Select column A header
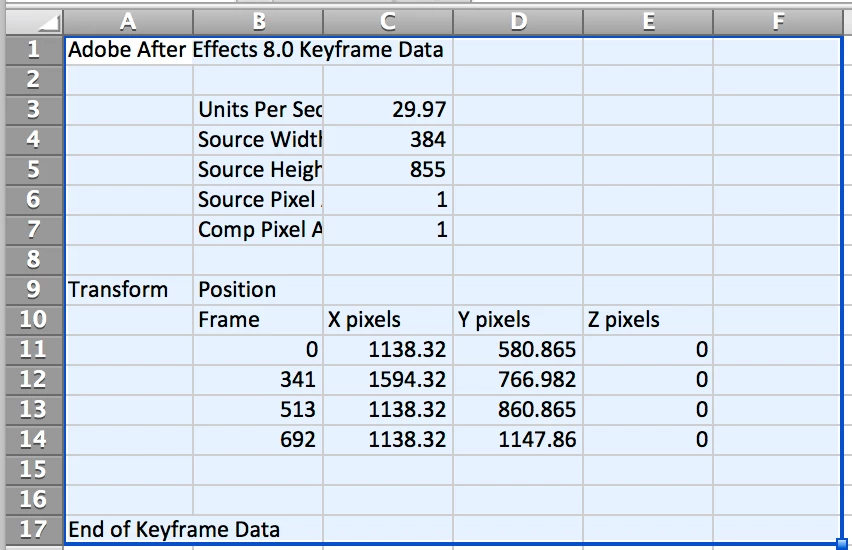The image size is (852, 550). (x=128, y=22)
